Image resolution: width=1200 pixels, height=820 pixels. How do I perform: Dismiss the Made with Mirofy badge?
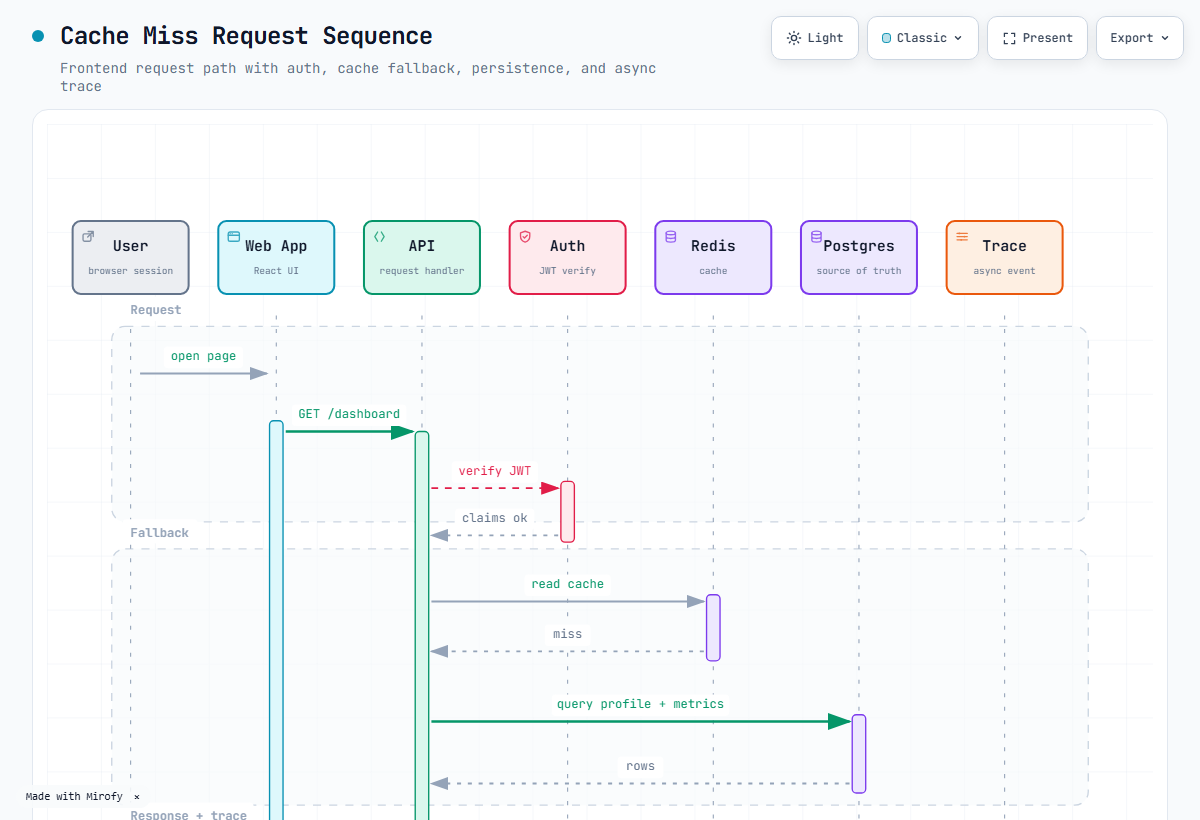pos(137,797)
